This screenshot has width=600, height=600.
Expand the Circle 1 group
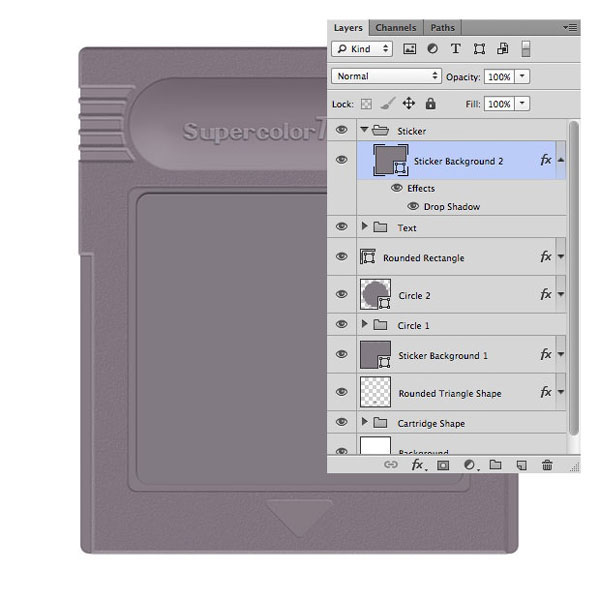364,324
